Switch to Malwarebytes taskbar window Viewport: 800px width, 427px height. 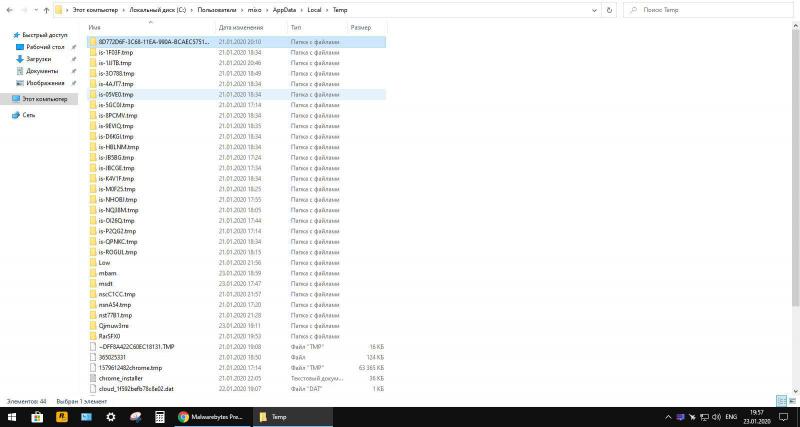(210, 416)
